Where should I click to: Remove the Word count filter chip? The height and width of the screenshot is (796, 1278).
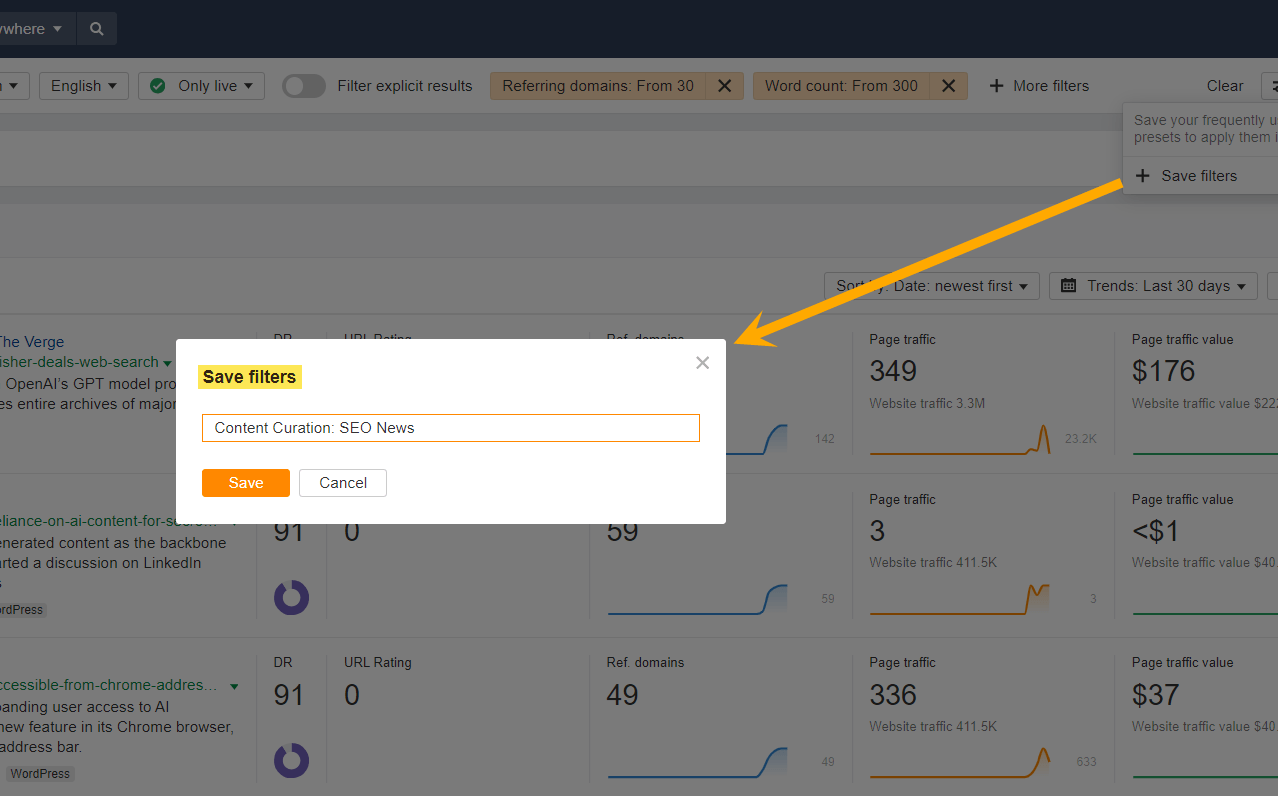coord(948,86)
